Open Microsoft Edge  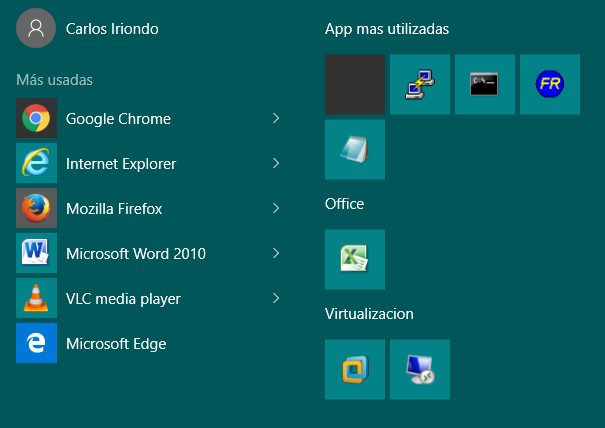[x=115, y=344]
